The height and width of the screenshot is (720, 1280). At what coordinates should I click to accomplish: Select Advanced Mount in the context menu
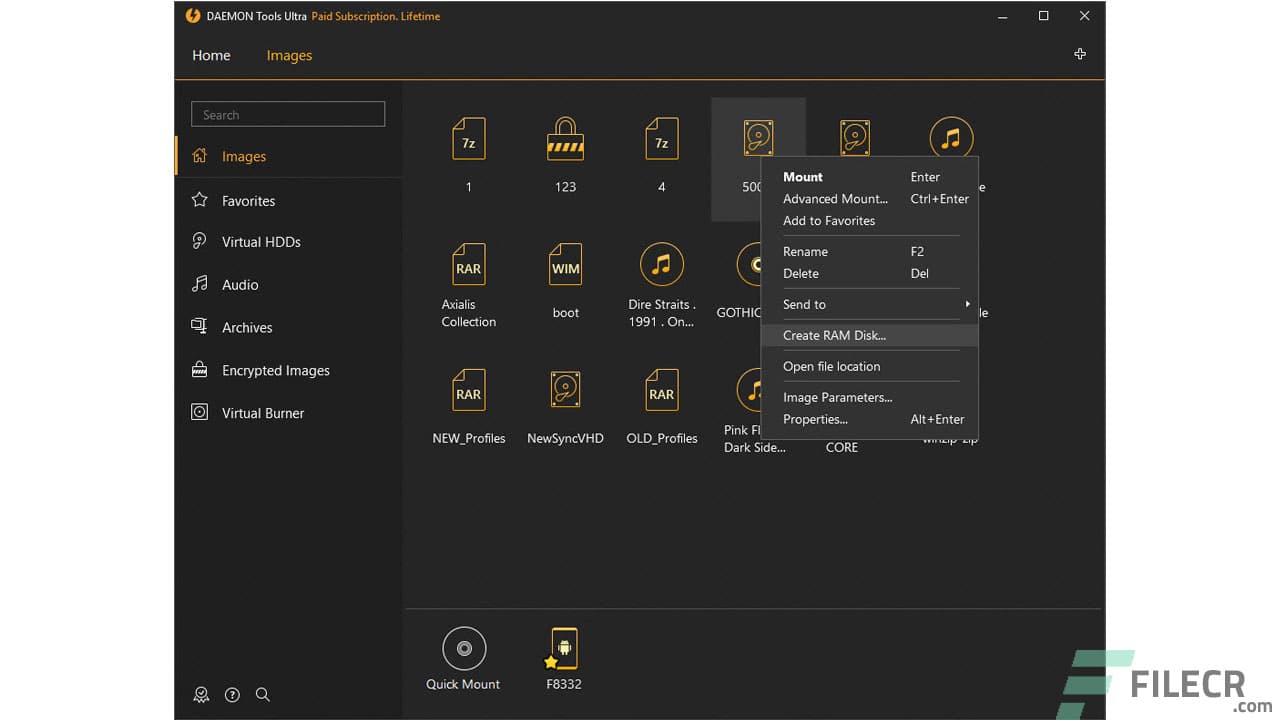tap(836, 198)
